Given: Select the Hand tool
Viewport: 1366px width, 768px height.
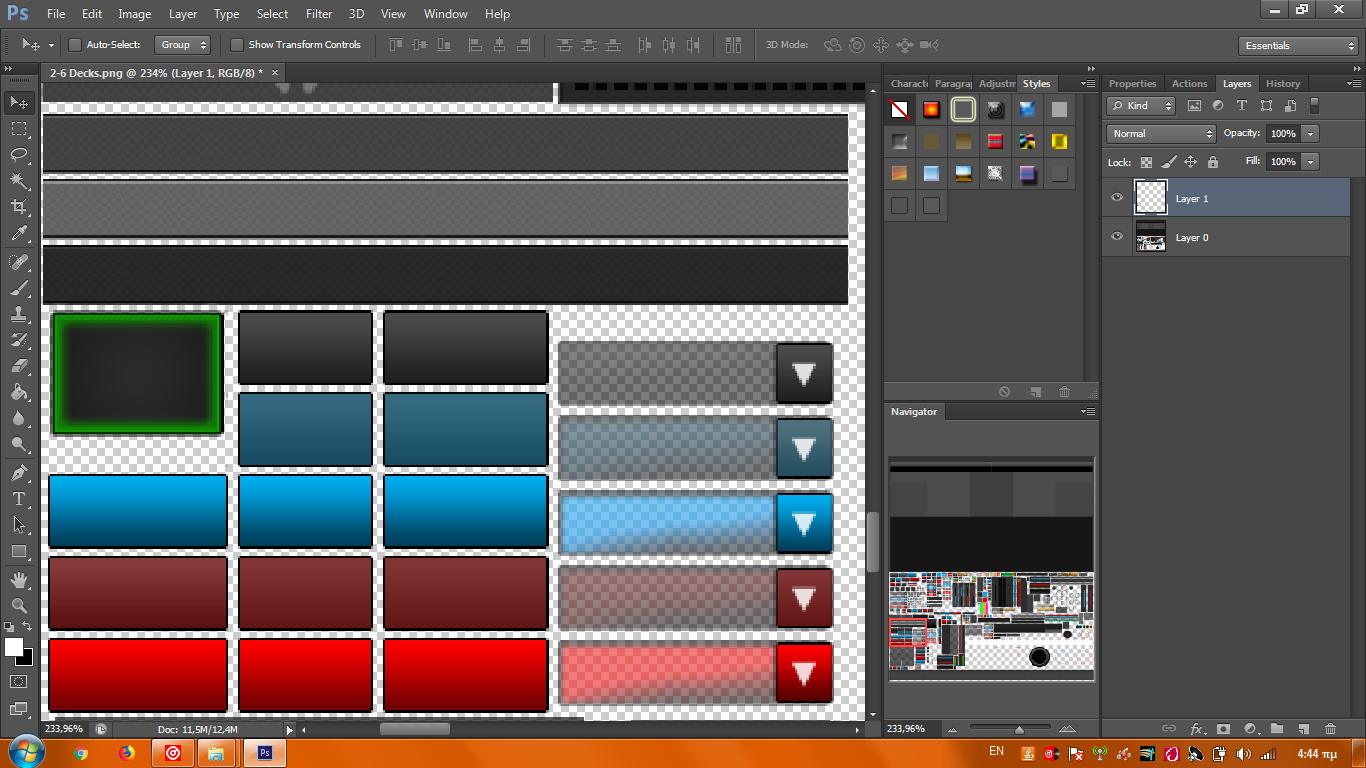Looking at the screenshot, I should click(19, 580).
